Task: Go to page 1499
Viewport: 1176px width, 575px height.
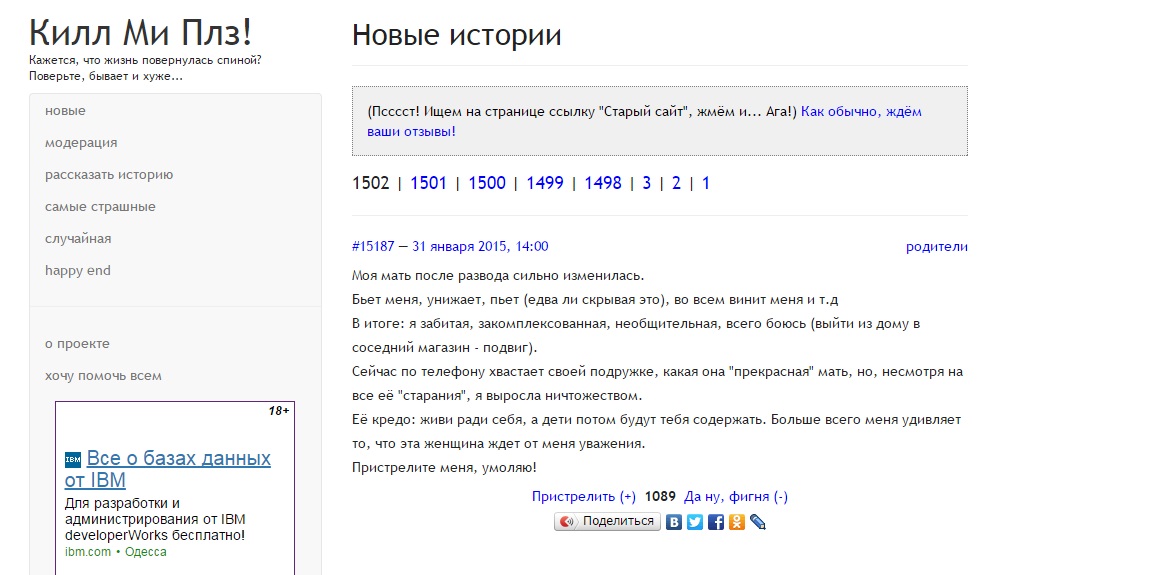Action: (544, 183)
